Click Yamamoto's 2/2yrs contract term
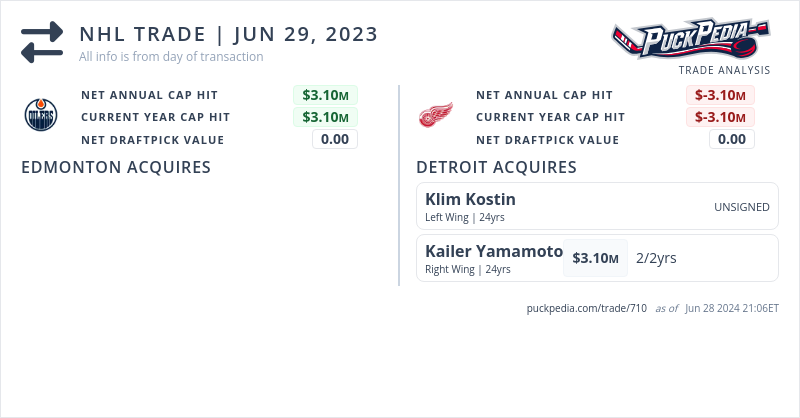Screen dimensions: 800x418 (656, 258)
